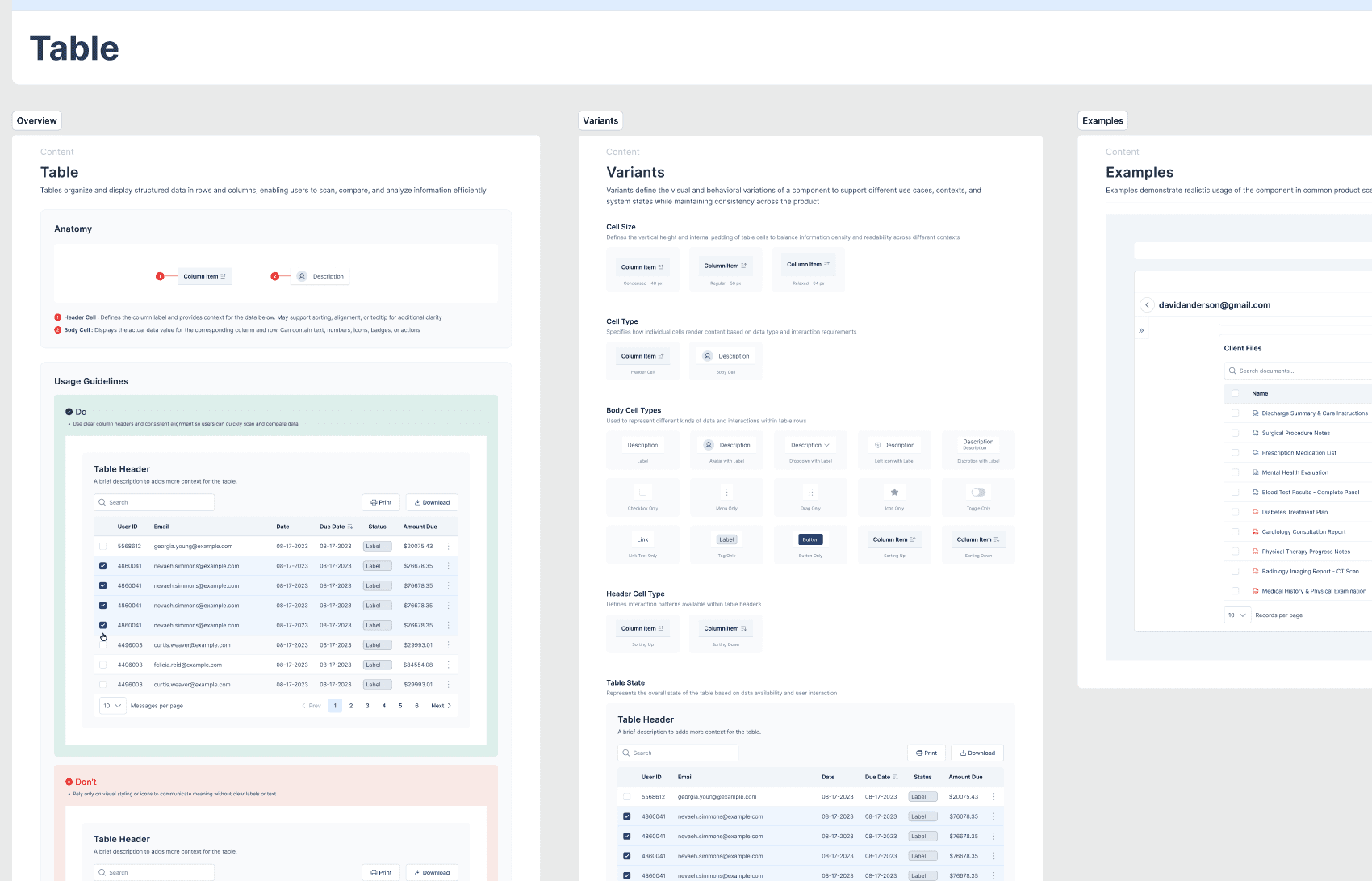Open the messages per page dropdown
This screenshot has height=881, width=1372.
pos(111,705)
